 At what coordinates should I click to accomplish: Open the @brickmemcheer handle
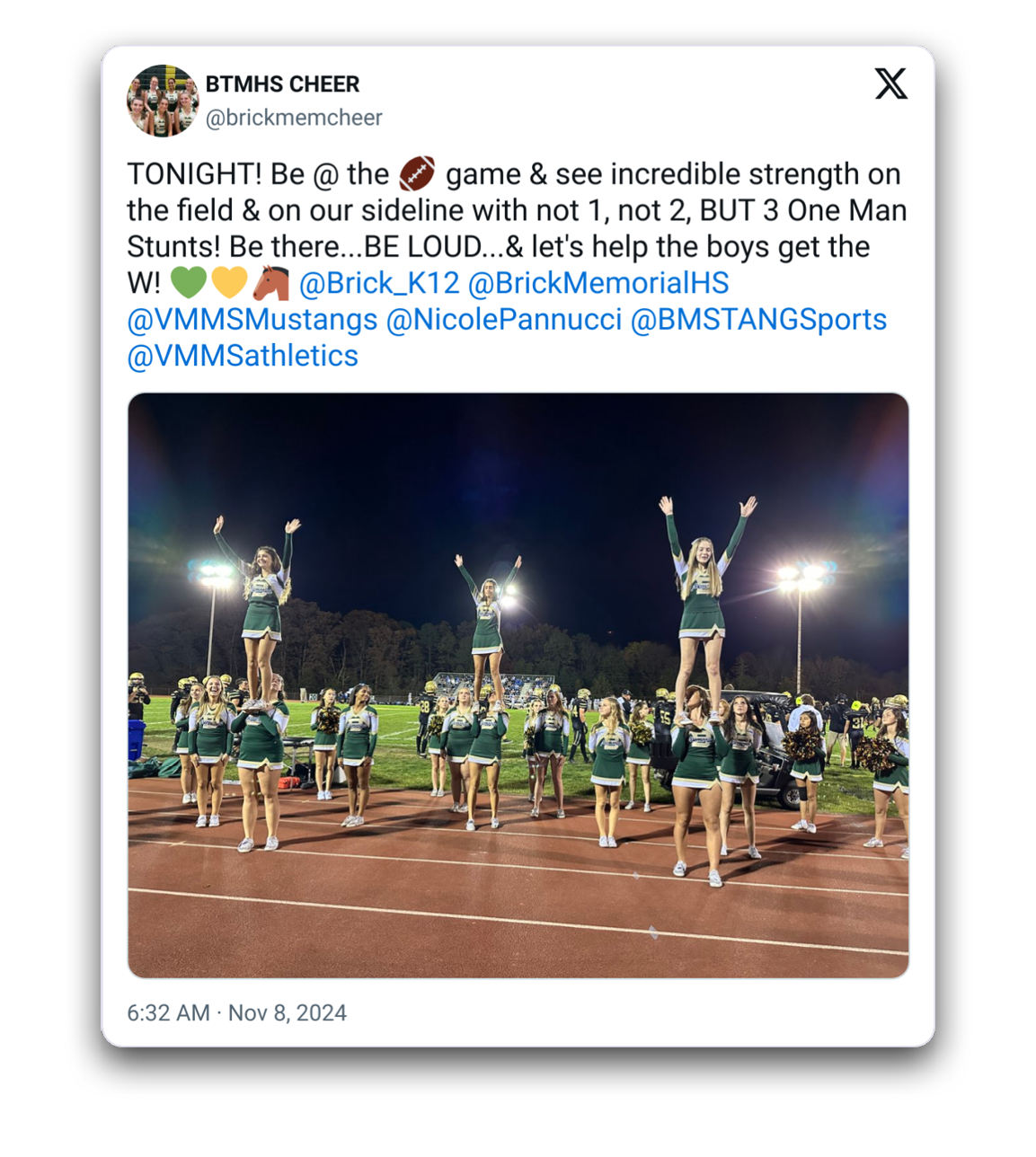point(294,118)
